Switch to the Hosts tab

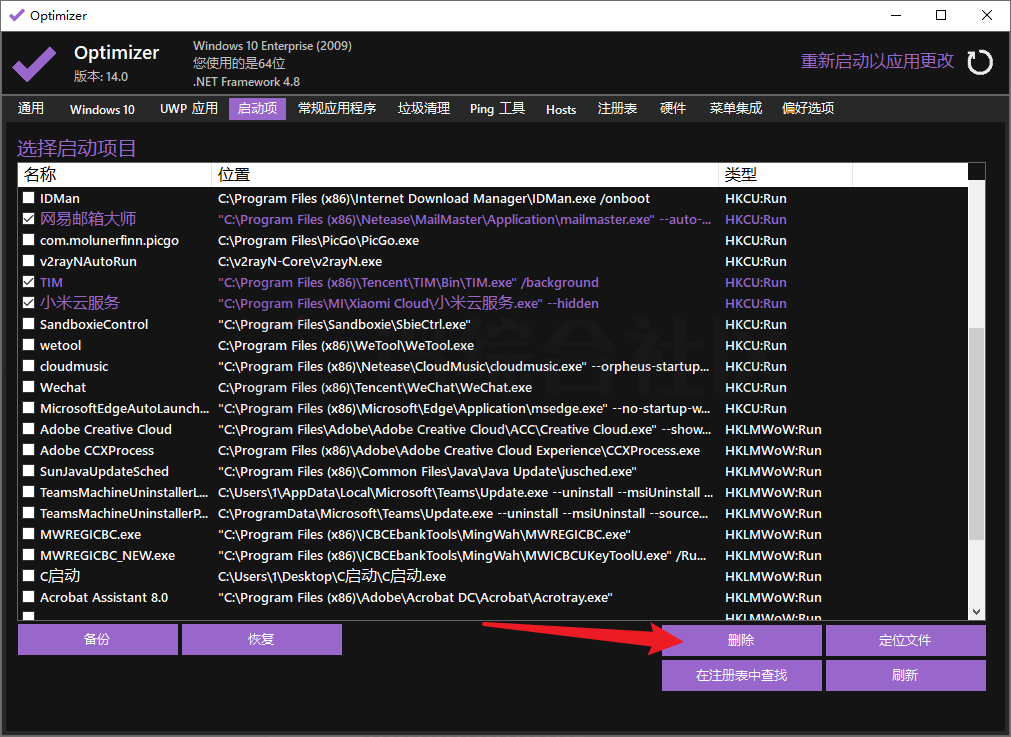click(x=561, y=108)
